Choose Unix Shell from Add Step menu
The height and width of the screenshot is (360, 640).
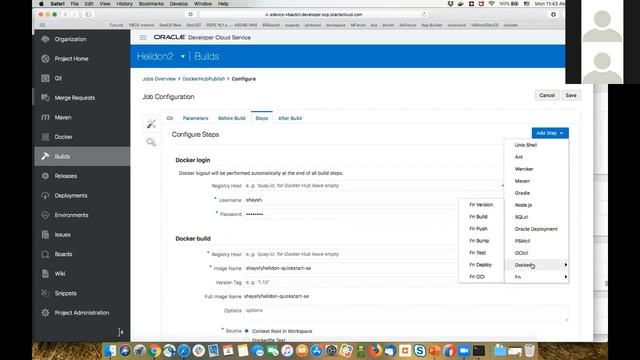(536, 145)
